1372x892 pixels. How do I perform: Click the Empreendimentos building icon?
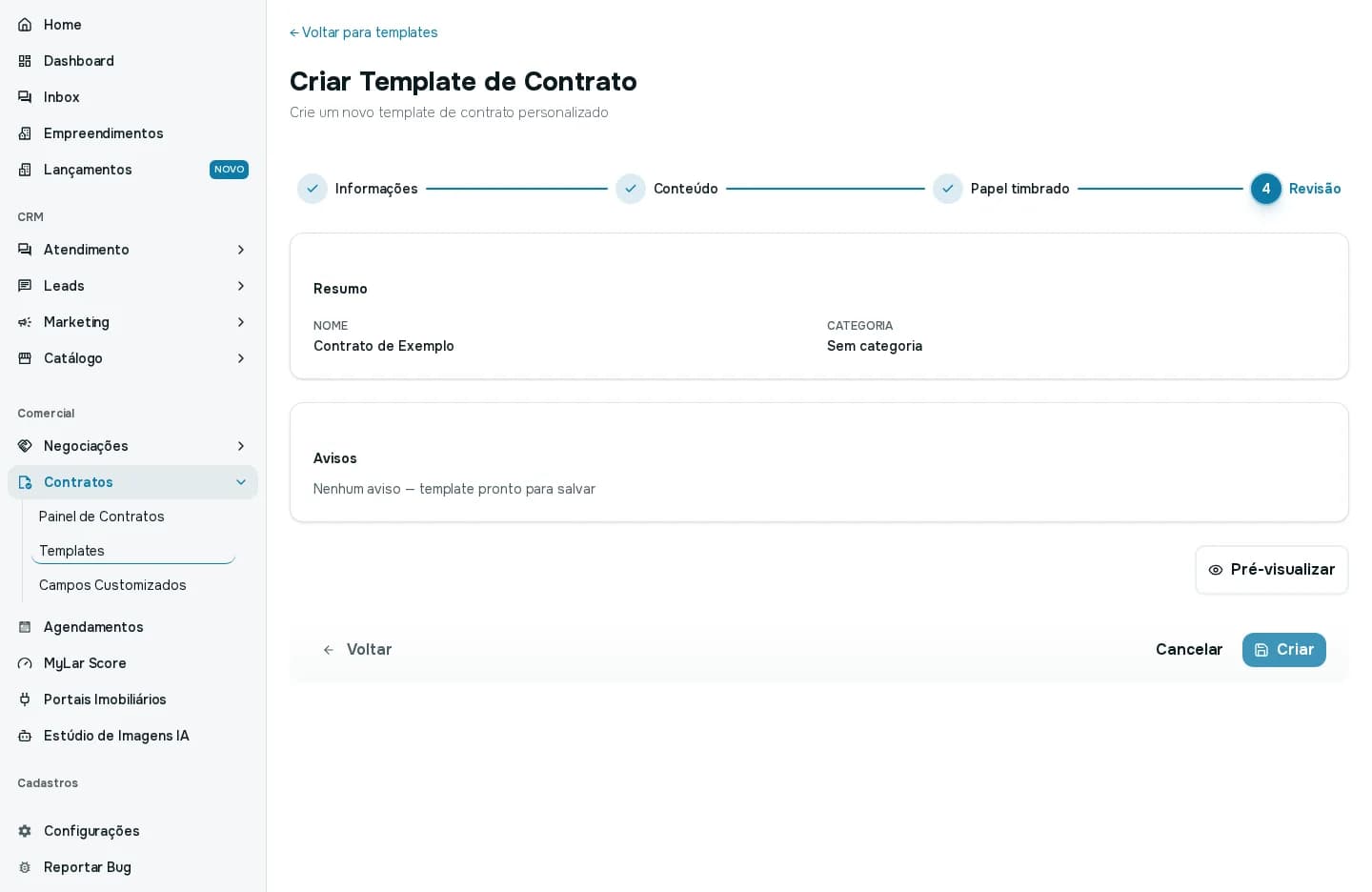25,133
